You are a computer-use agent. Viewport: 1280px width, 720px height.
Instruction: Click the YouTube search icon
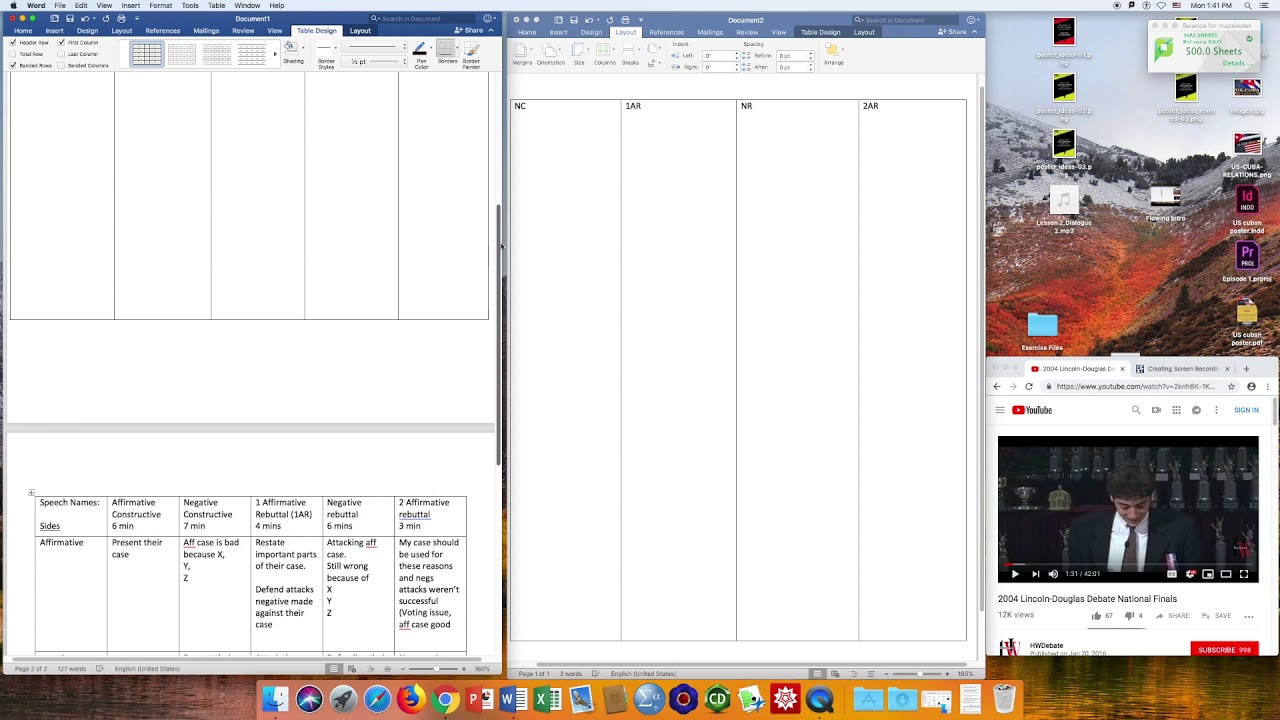pyautogui.click(x=1136, y=410)
